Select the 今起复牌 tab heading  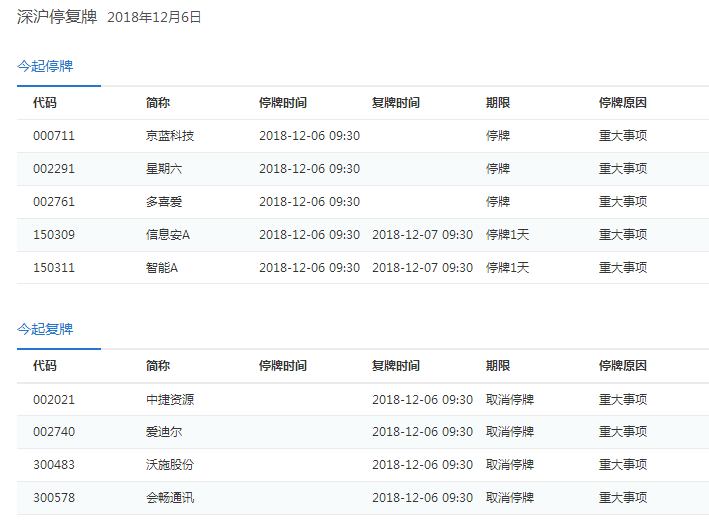pos(45,329)
